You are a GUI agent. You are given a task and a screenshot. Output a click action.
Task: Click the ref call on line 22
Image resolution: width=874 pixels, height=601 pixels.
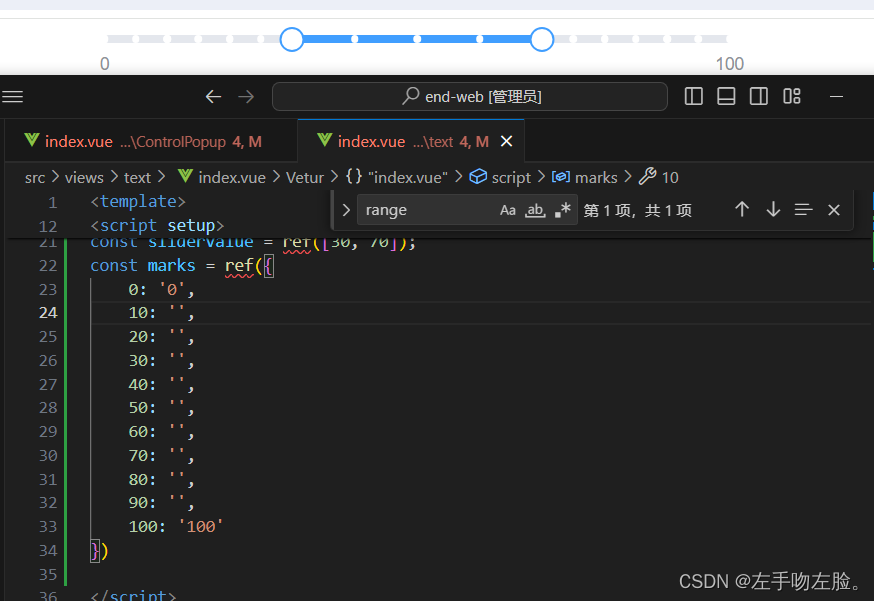pos(239,265)
